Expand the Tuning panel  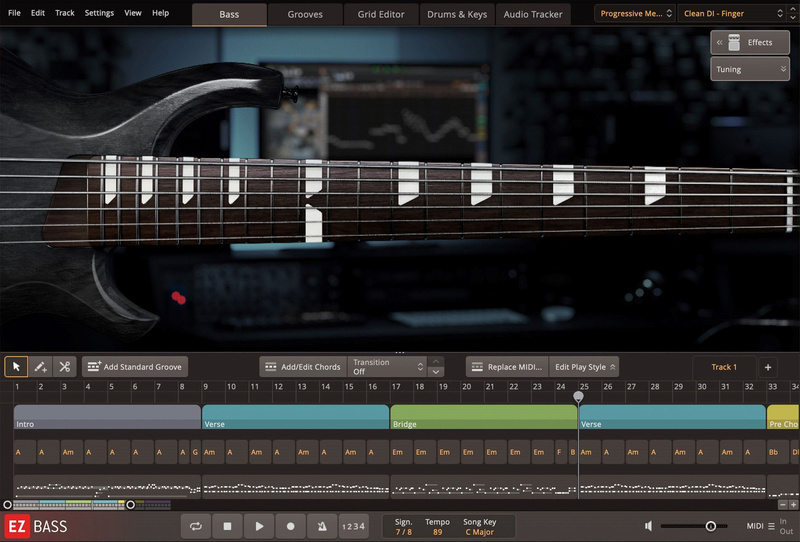coord(750,69)
